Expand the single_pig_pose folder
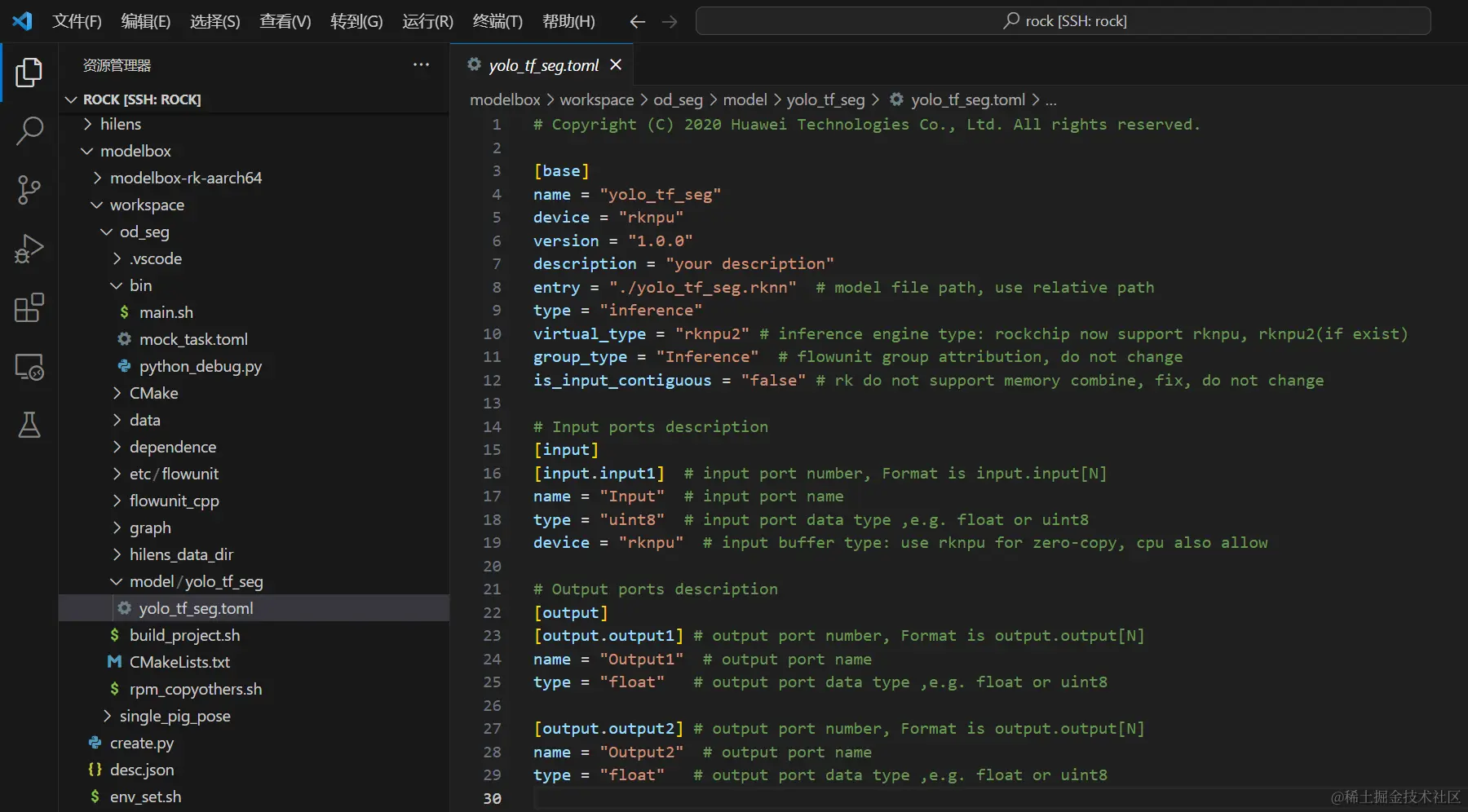1468x812 pixels. pos(107,716)
